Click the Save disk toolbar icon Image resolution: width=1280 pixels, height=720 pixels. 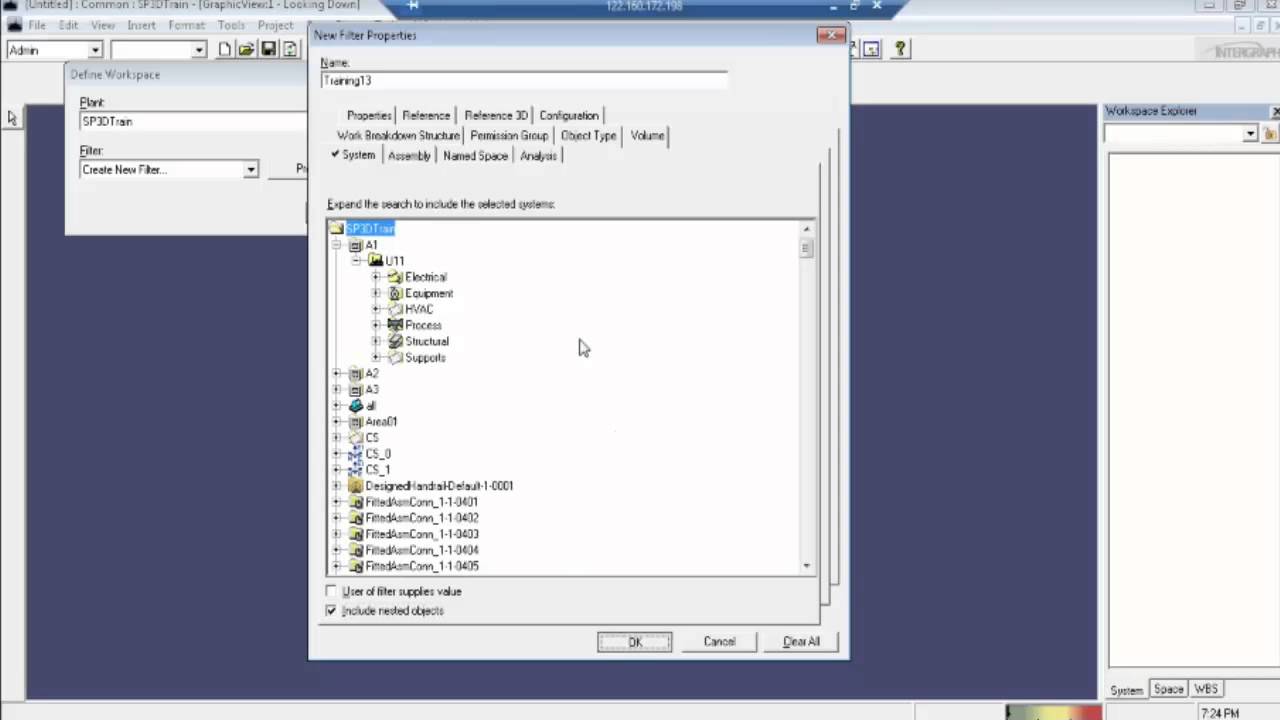(x=268, y=49)
